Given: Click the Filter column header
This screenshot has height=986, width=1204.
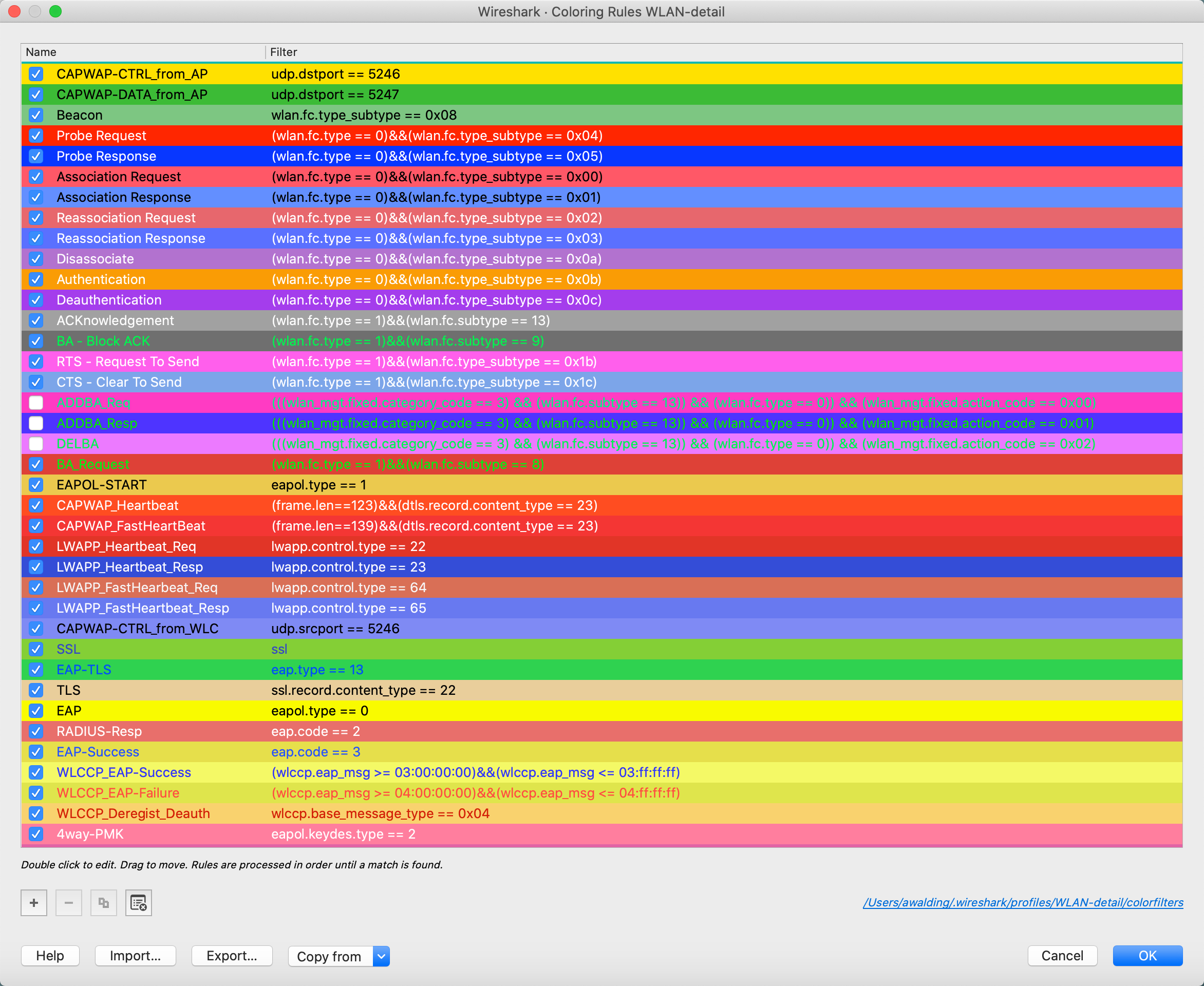Looking at the screenshot, I should (x=284, y=52).
